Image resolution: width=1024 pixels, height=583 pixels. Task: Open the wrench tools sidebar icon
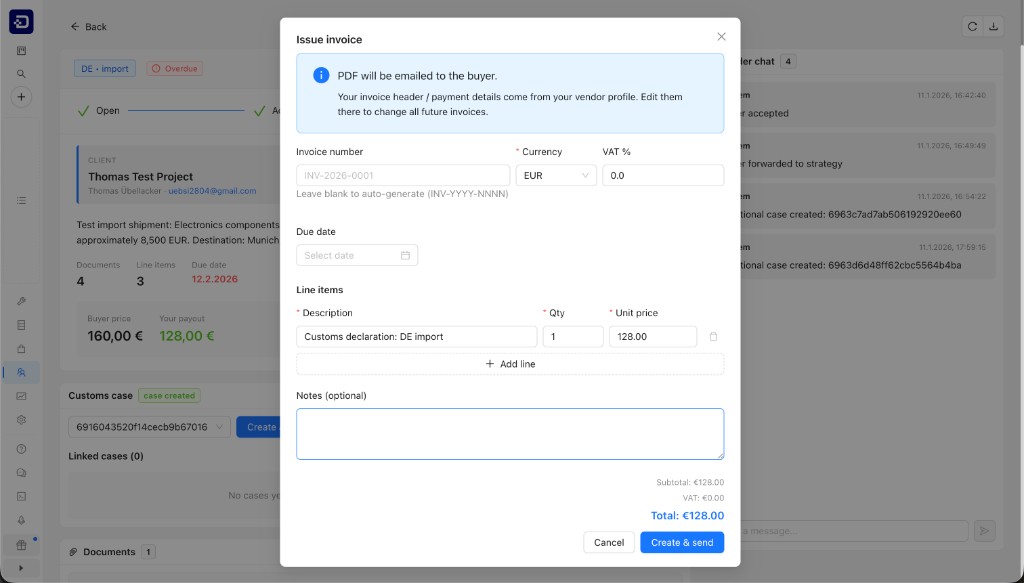pyautogui.click(x=21, y=301)
